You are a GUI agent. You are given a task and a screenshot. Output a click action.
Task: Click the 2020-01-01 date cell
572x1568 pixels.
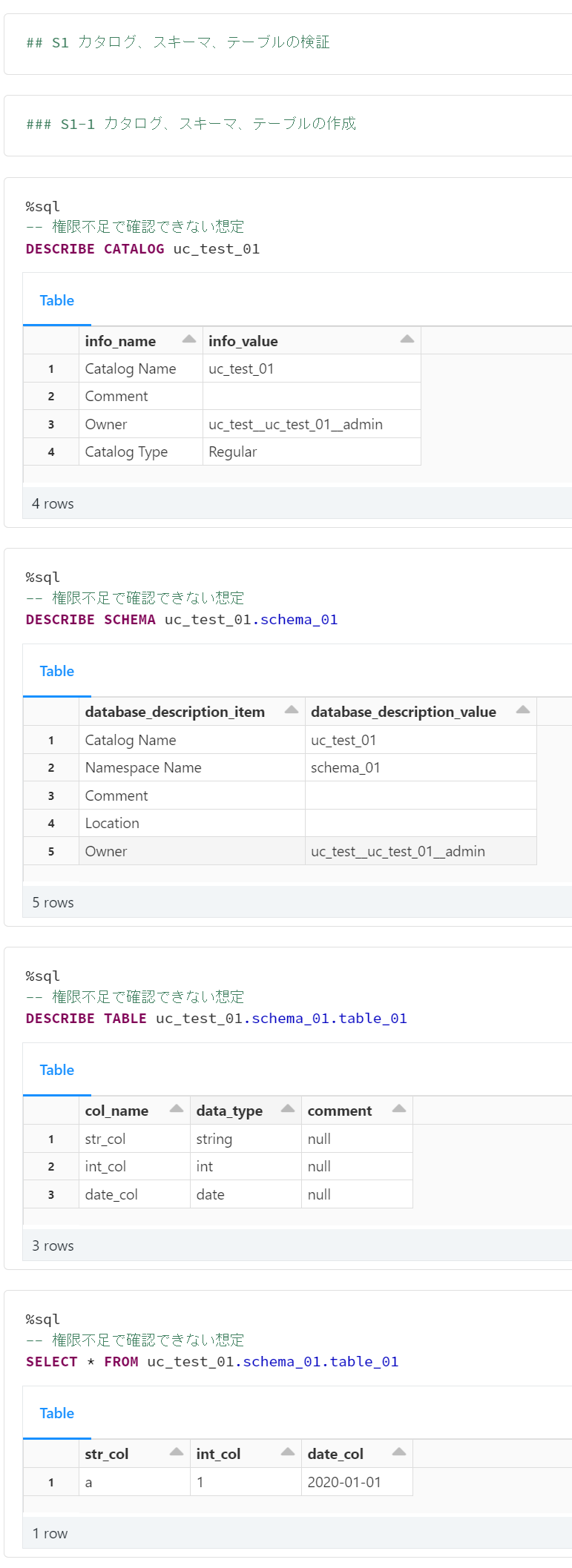(x=344, y=1482)
